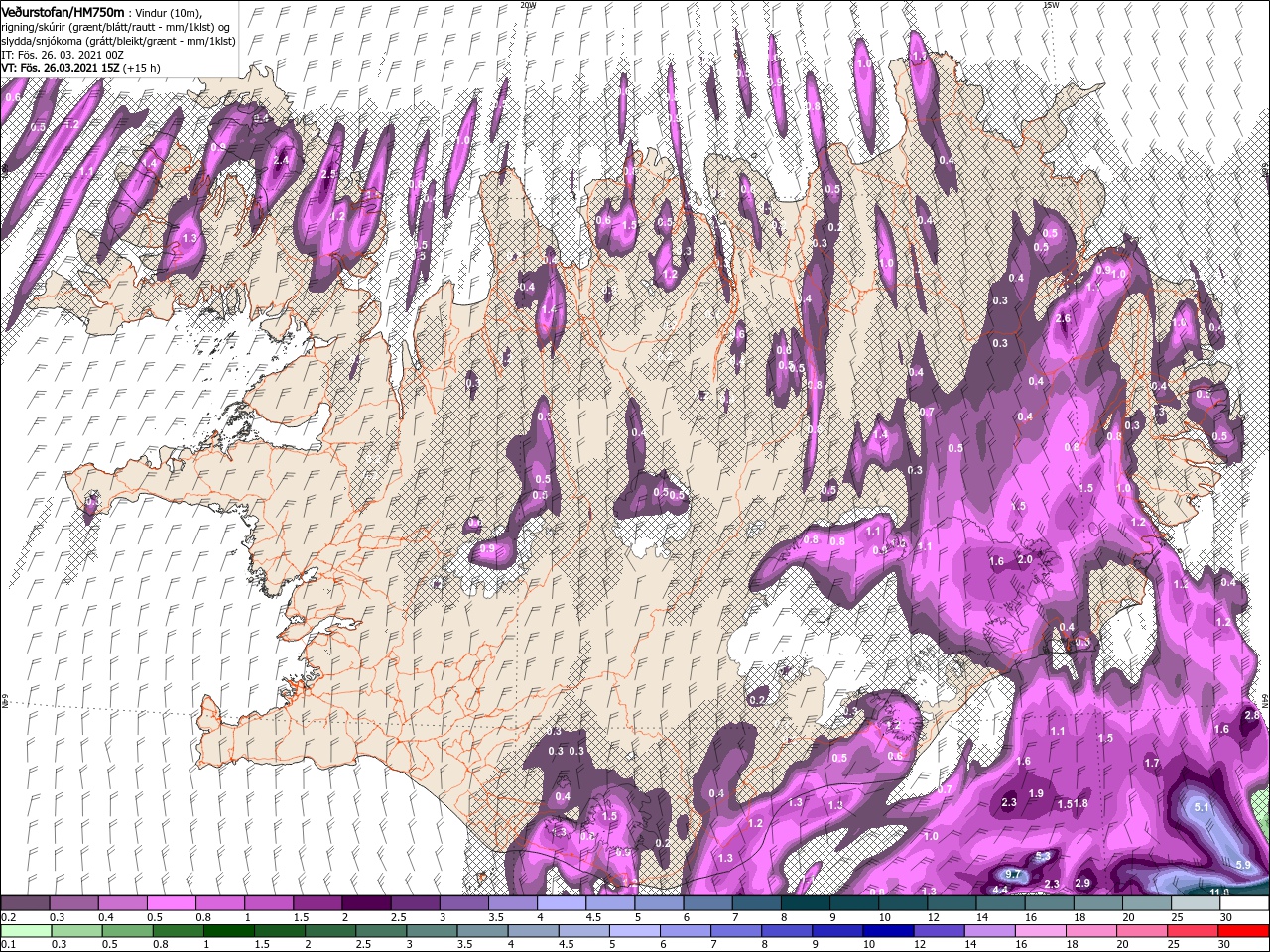Select the light periwinkle 4 swatch in upper legend
Screen dimensions: 1270x952
pos(562,903)
